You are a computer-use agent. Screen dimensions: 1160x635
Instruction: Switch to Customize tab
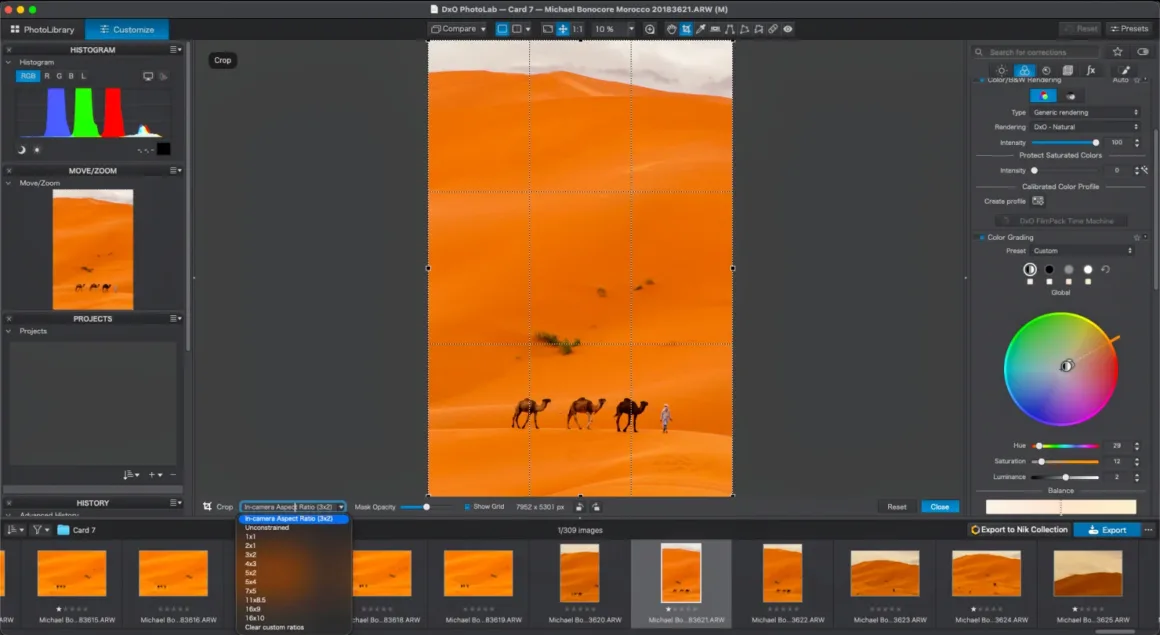pos(127,30)
